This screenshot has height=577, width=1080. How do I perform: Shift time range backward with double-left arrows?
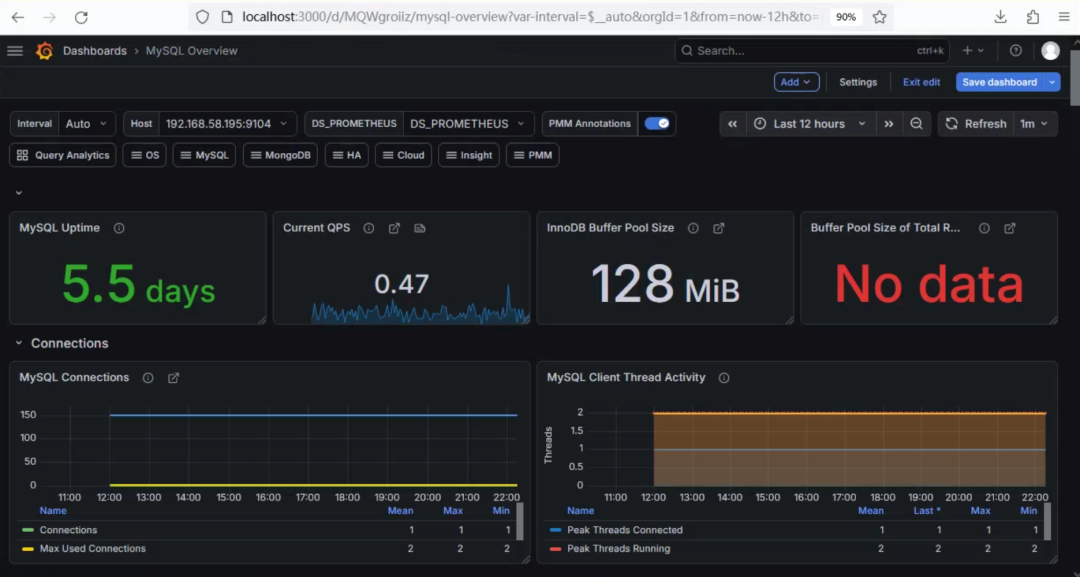tap(732, 124)
